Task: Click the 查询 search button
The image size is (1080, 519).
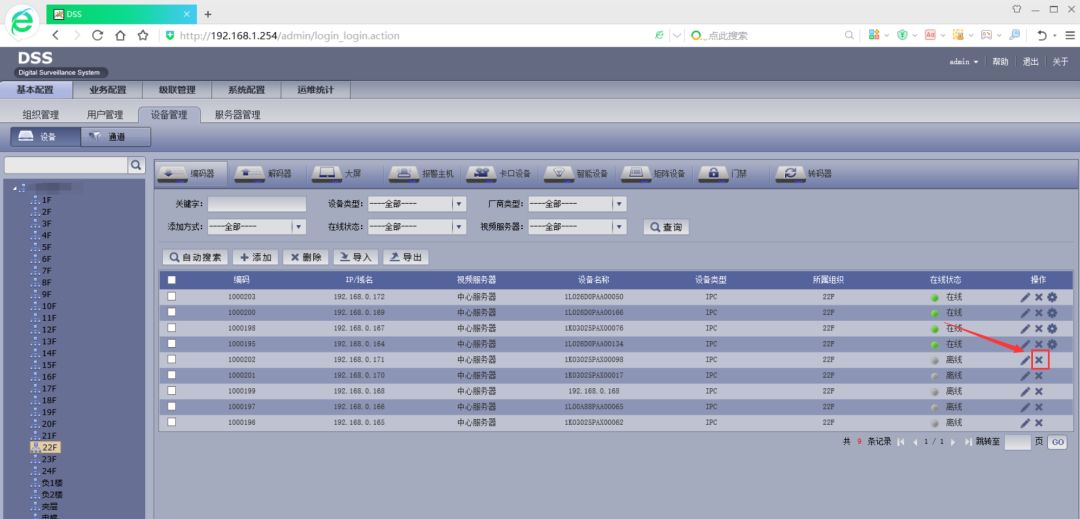Action: point(665,227)
